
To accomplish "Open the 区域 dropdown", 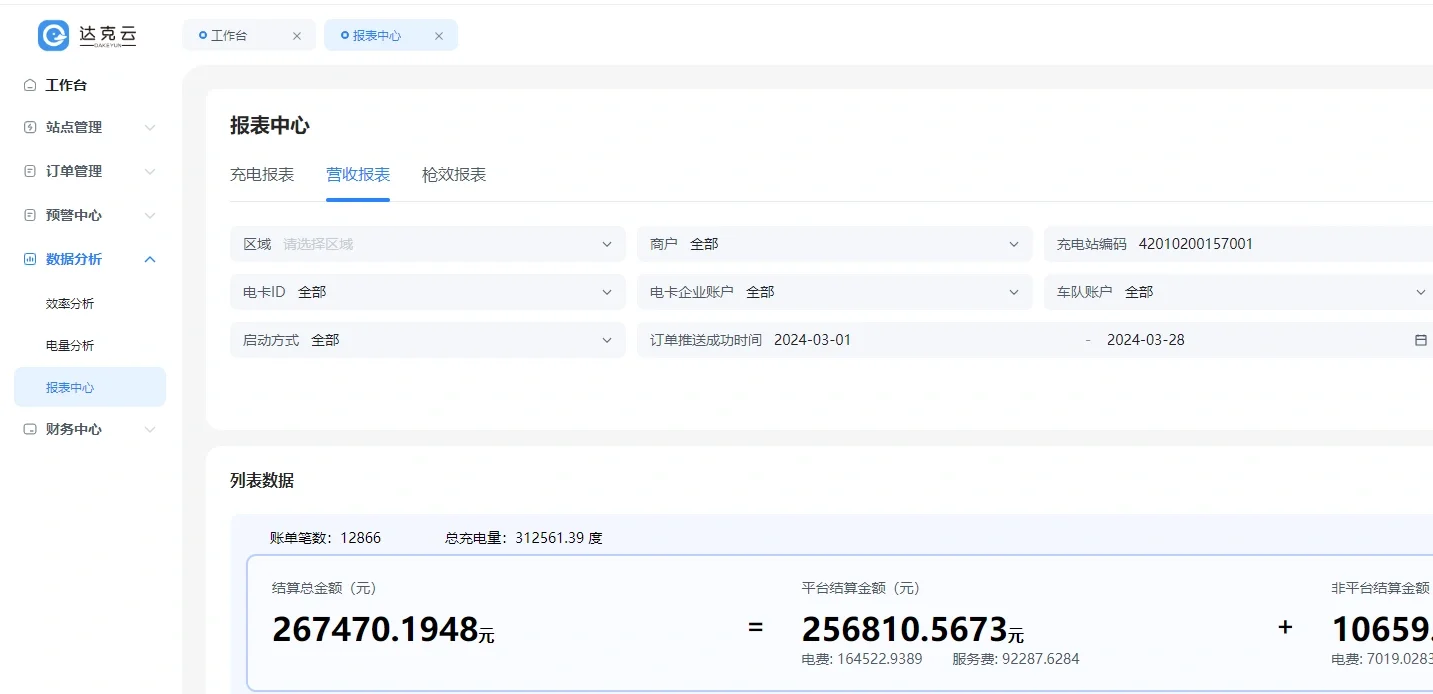I will [x=427, y=244].
